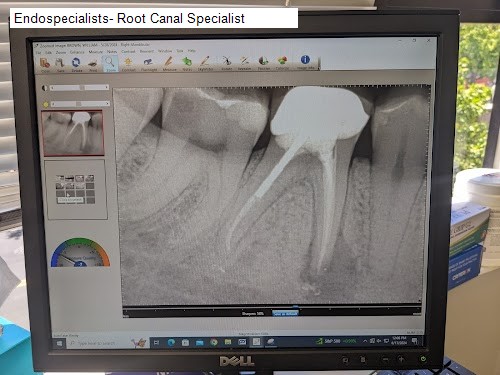The height and width of the screenshot is (375, 500).
Task: Click the image mount grid preview
Action: pos(75,189)
